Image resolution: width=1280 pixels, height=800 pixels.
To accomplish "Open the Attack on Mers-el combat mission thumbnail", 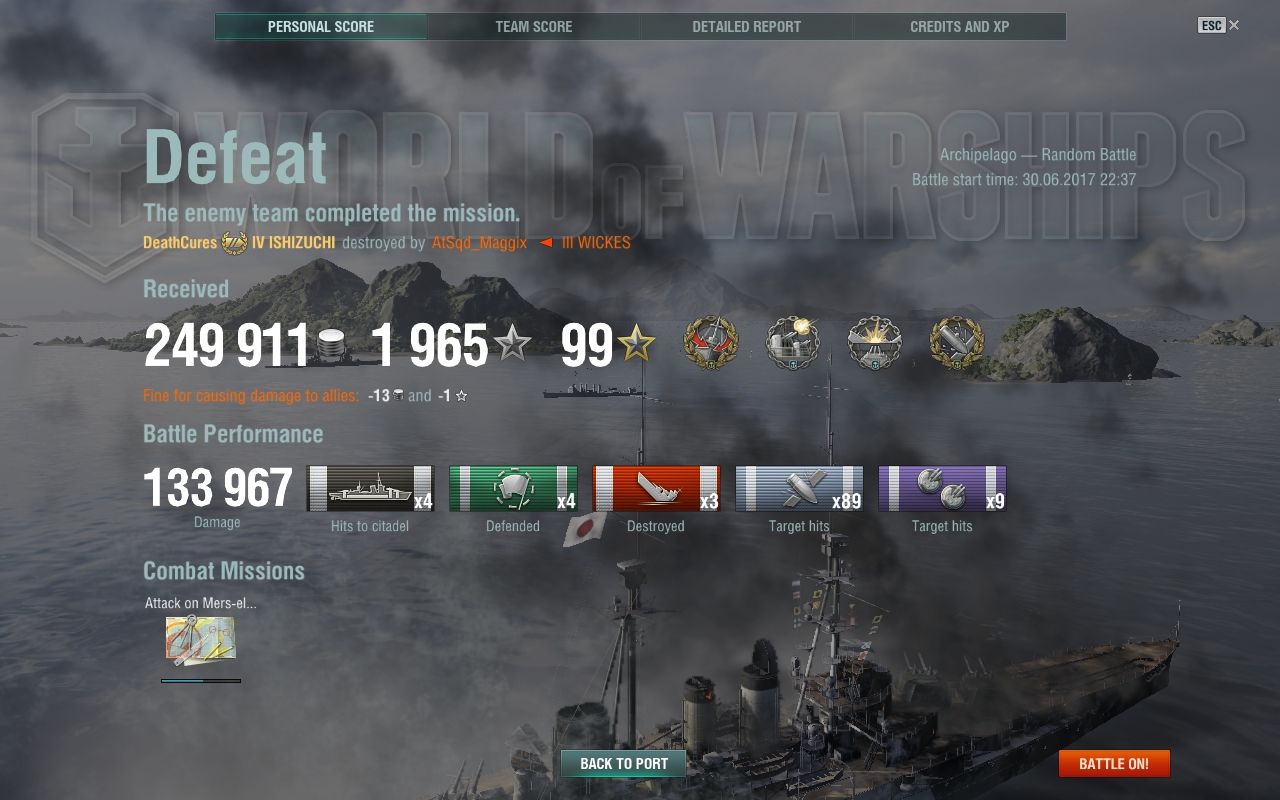I will click(x=201, y=641).
